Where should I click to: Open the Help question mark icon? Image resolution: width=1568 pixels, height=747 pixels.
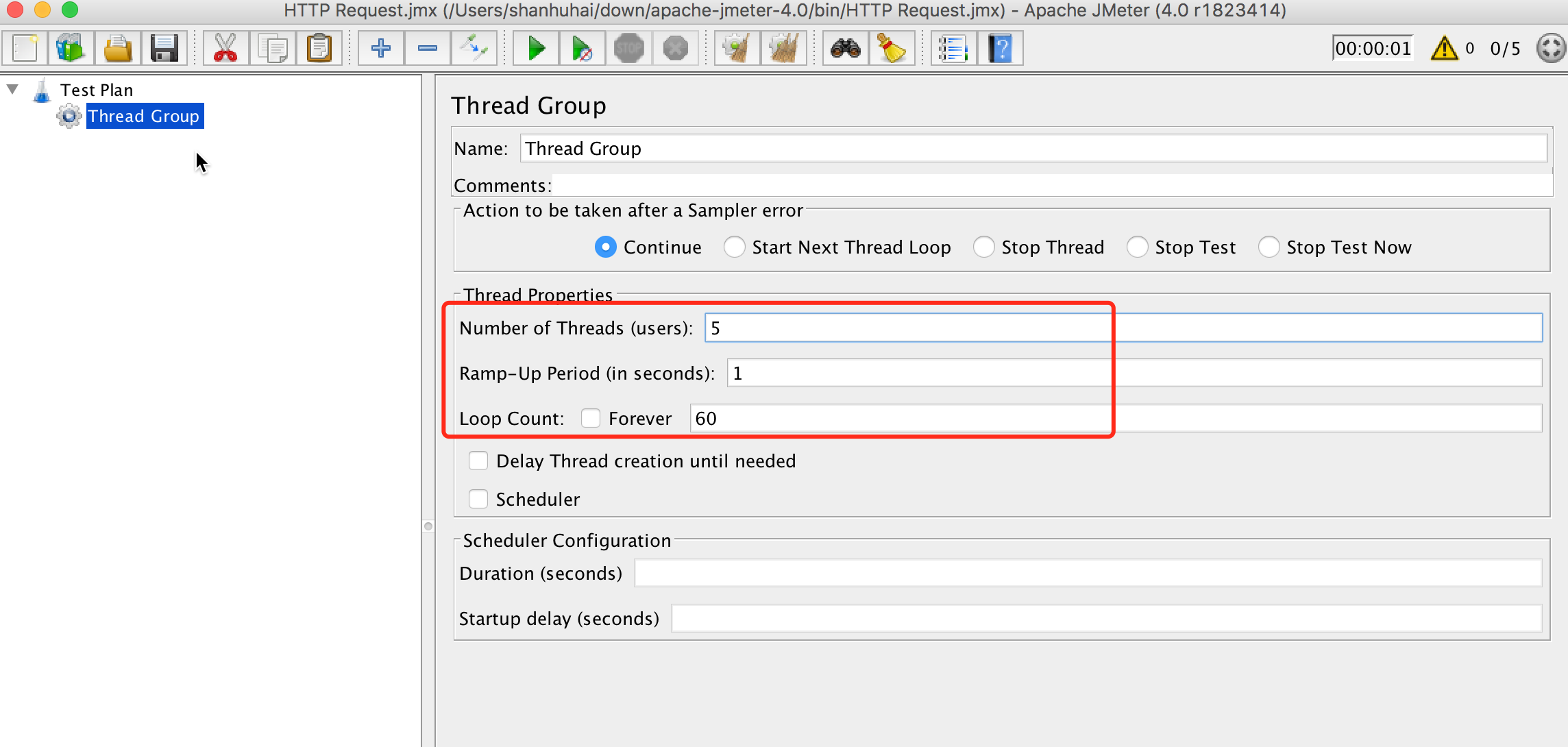[1000, 49]
